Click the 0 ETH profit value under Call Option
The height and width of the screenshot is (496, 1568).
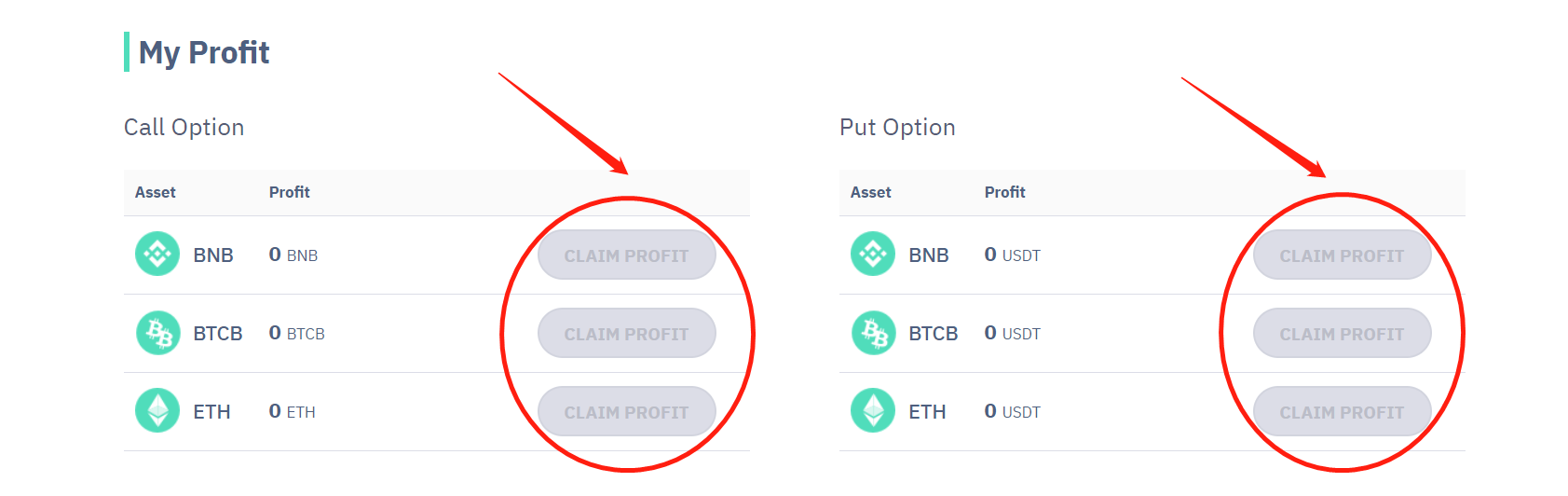[x=292, y=411]
